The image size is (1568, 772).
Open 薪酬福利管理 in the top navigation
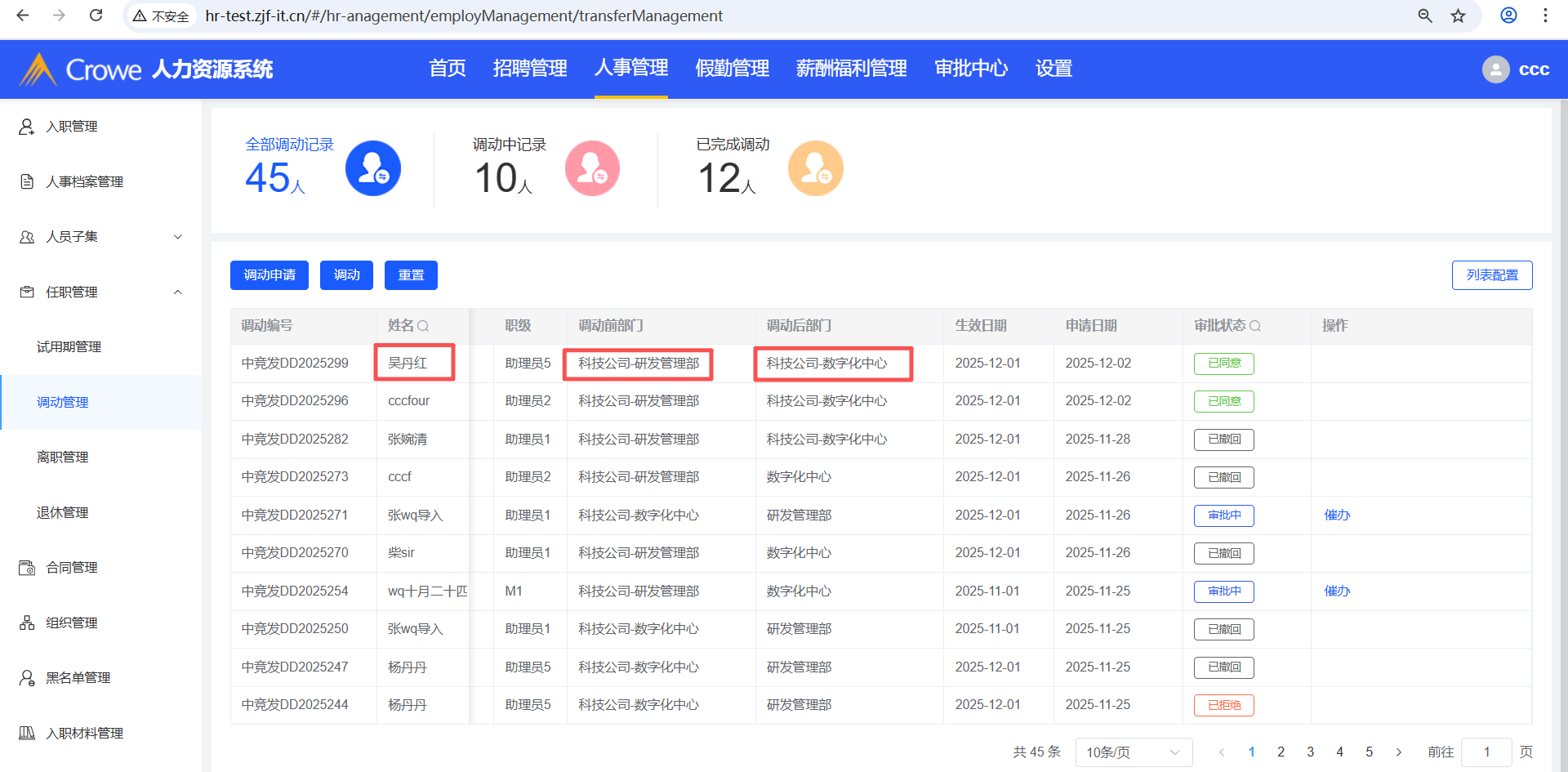pos(851,69)
